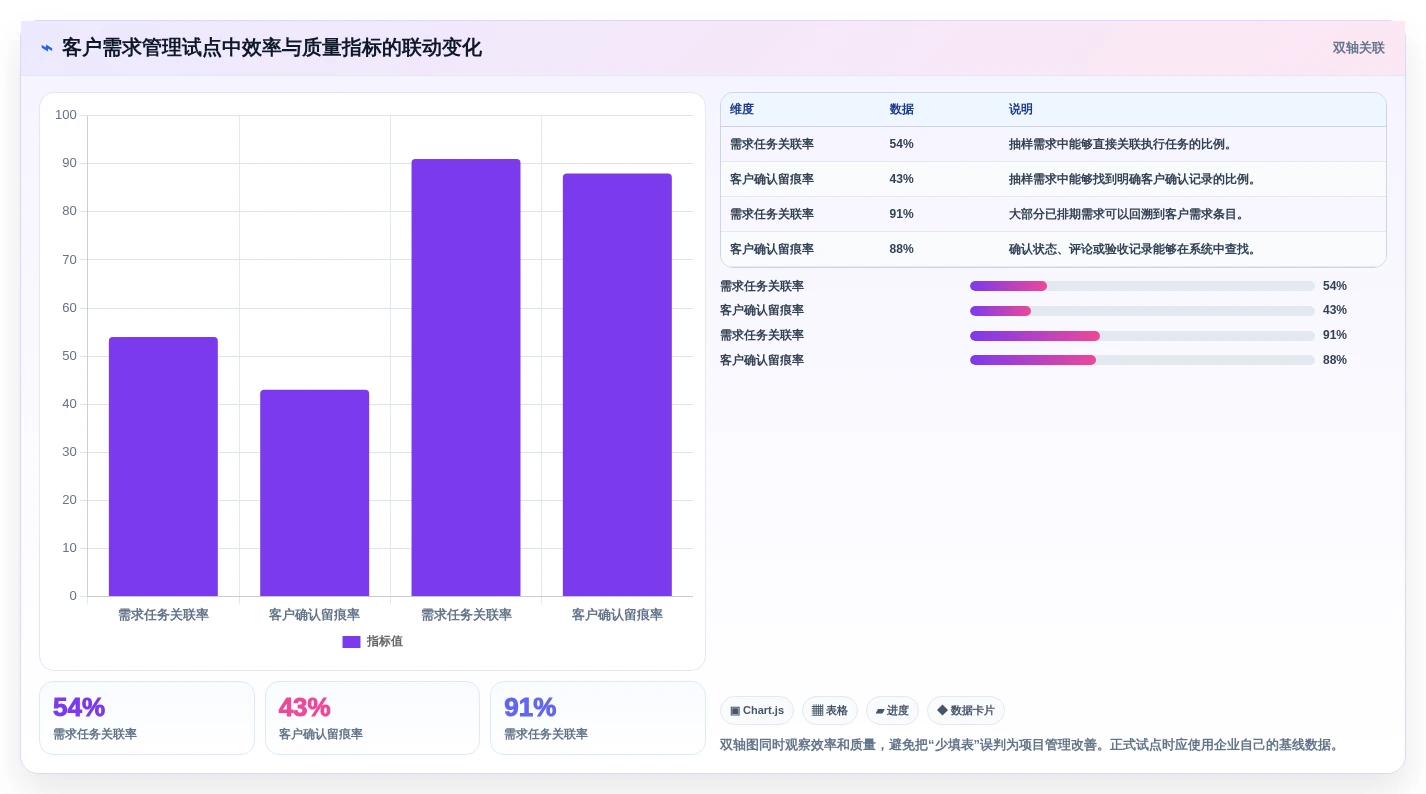Click the dashboard title 客户需求管理试点中效率与质量指标的联动变化
Screen dimensions: 1426x794
(x=272, y=48)
